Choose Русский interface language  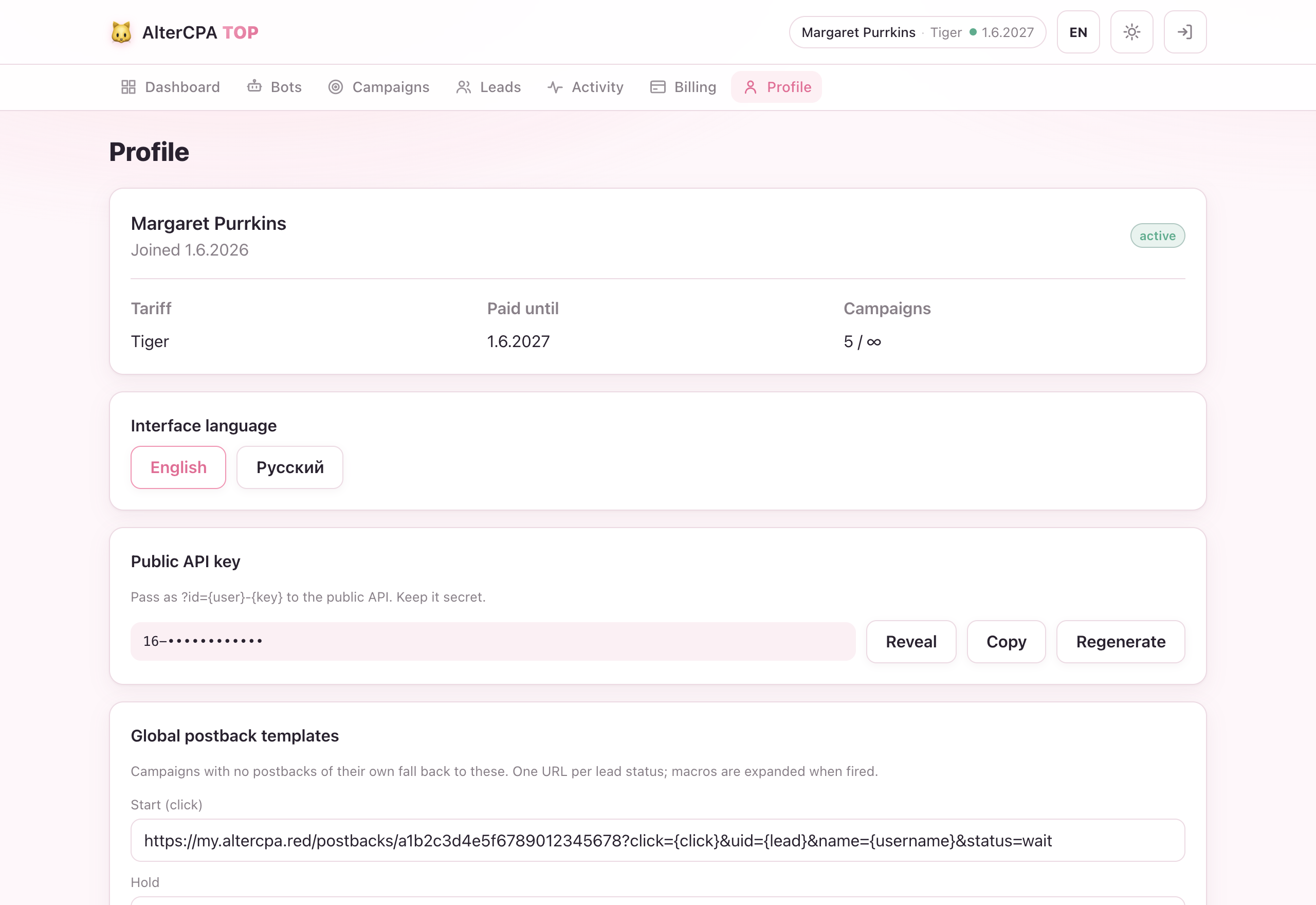[289, 467]
